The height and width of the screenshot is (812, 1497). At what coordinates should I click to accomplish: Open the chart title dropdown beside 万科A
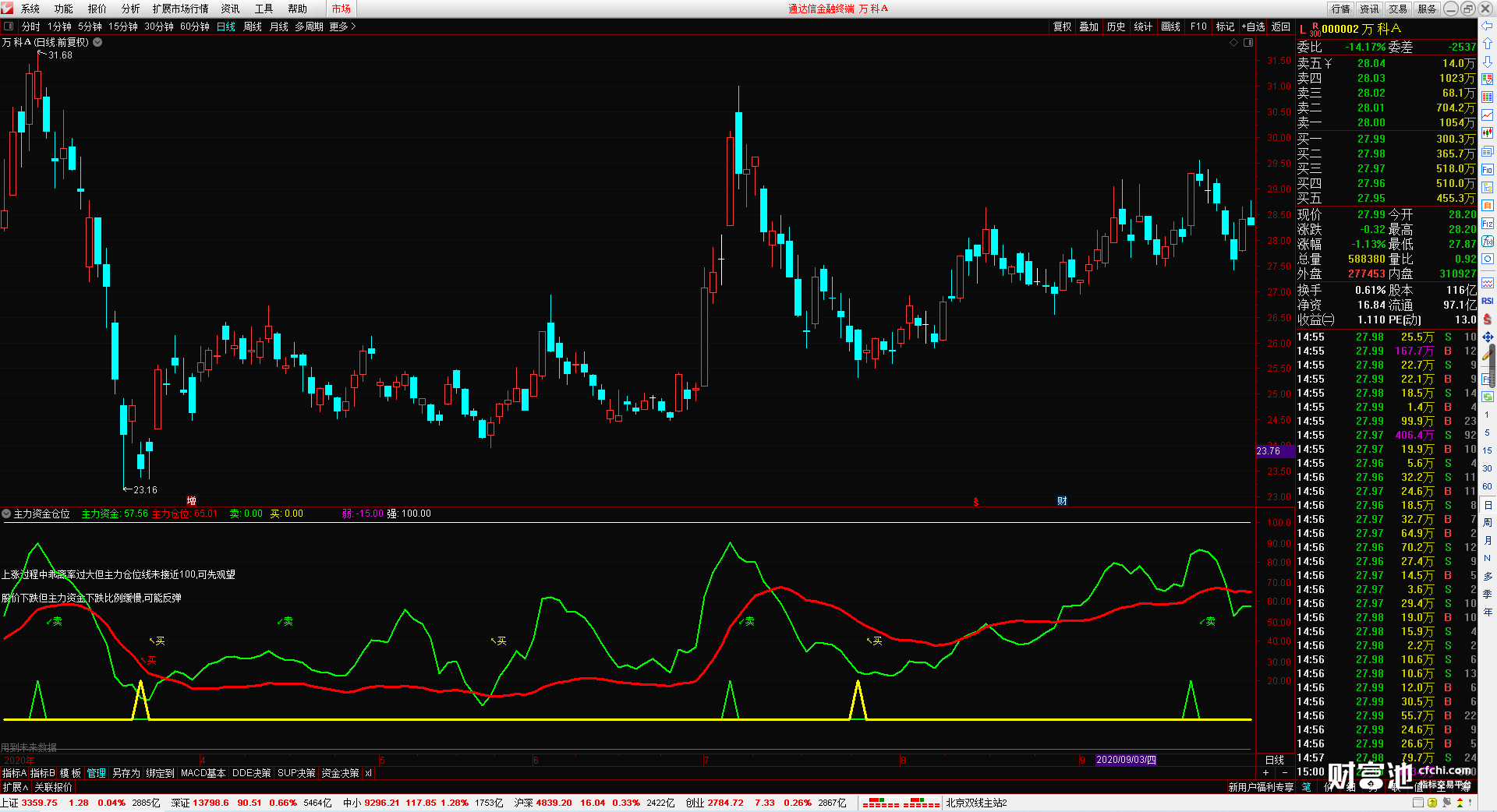click(x=97, y=42)
